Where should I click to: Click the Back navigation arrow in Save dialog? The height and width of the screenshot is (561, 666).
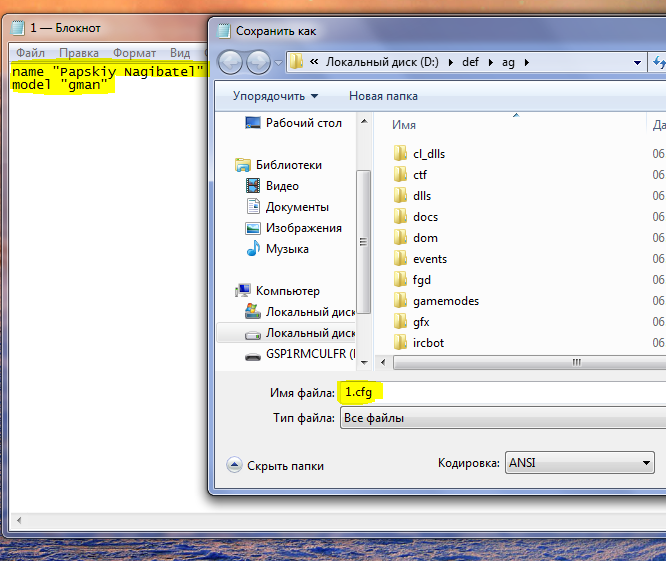coord(230,62)
